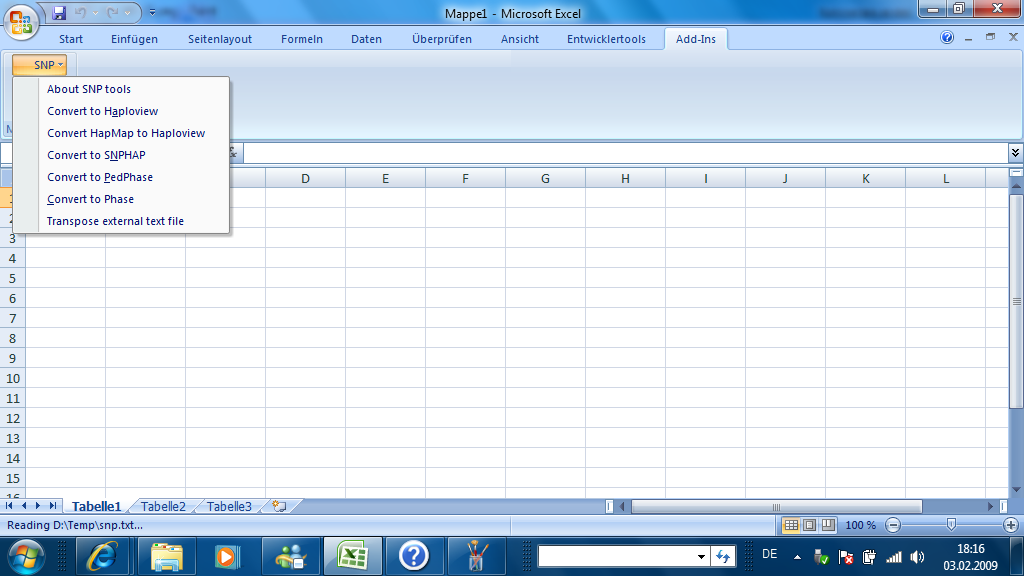Choose Convert to PedPhase menu entry
The width and height of the screenshot is (1024, 576).
click(x=100, y=177)
